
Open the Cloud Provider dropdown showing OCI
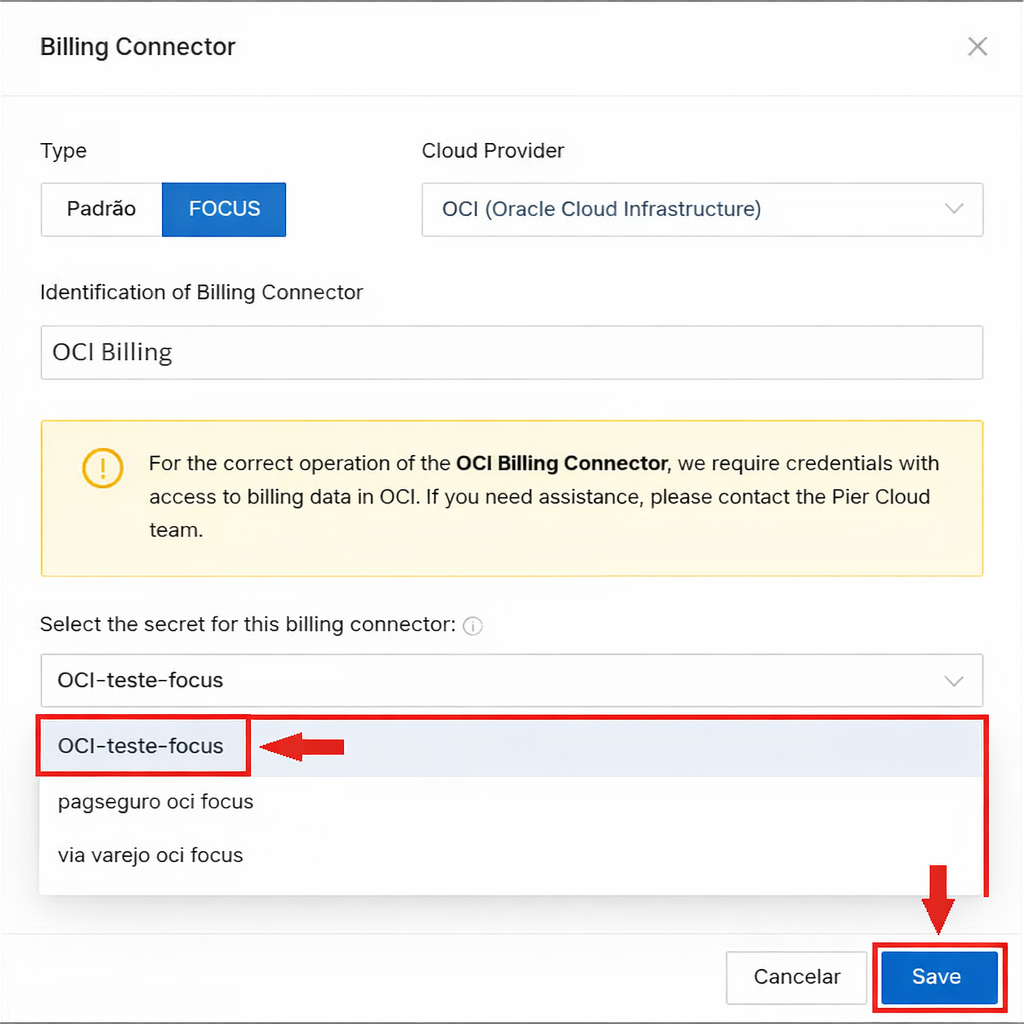click(x=700, y=209)
